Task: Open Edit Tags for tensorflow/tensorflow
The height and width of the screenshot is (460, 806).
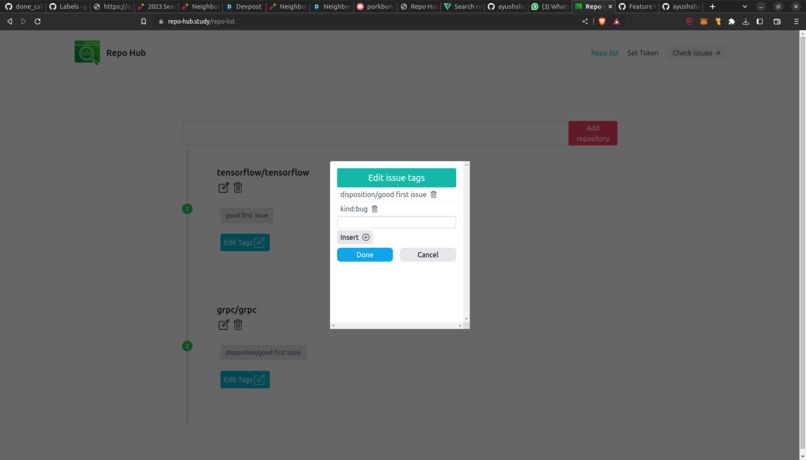Action: (245, 243)
